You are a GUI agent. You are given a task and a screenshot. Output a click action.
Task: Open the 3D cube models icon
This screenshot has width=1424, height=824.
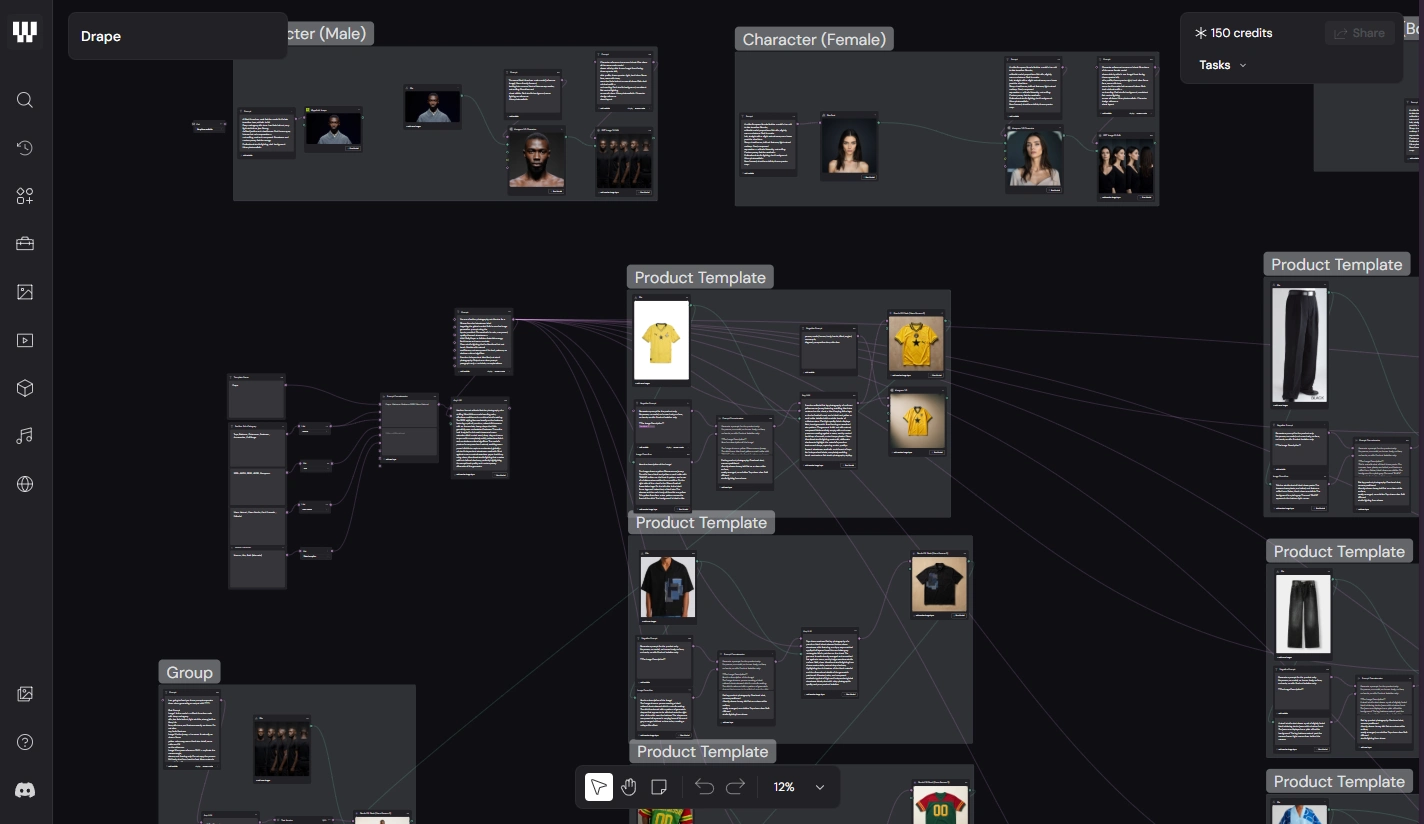pyautogui.click(x=25, y=388)
